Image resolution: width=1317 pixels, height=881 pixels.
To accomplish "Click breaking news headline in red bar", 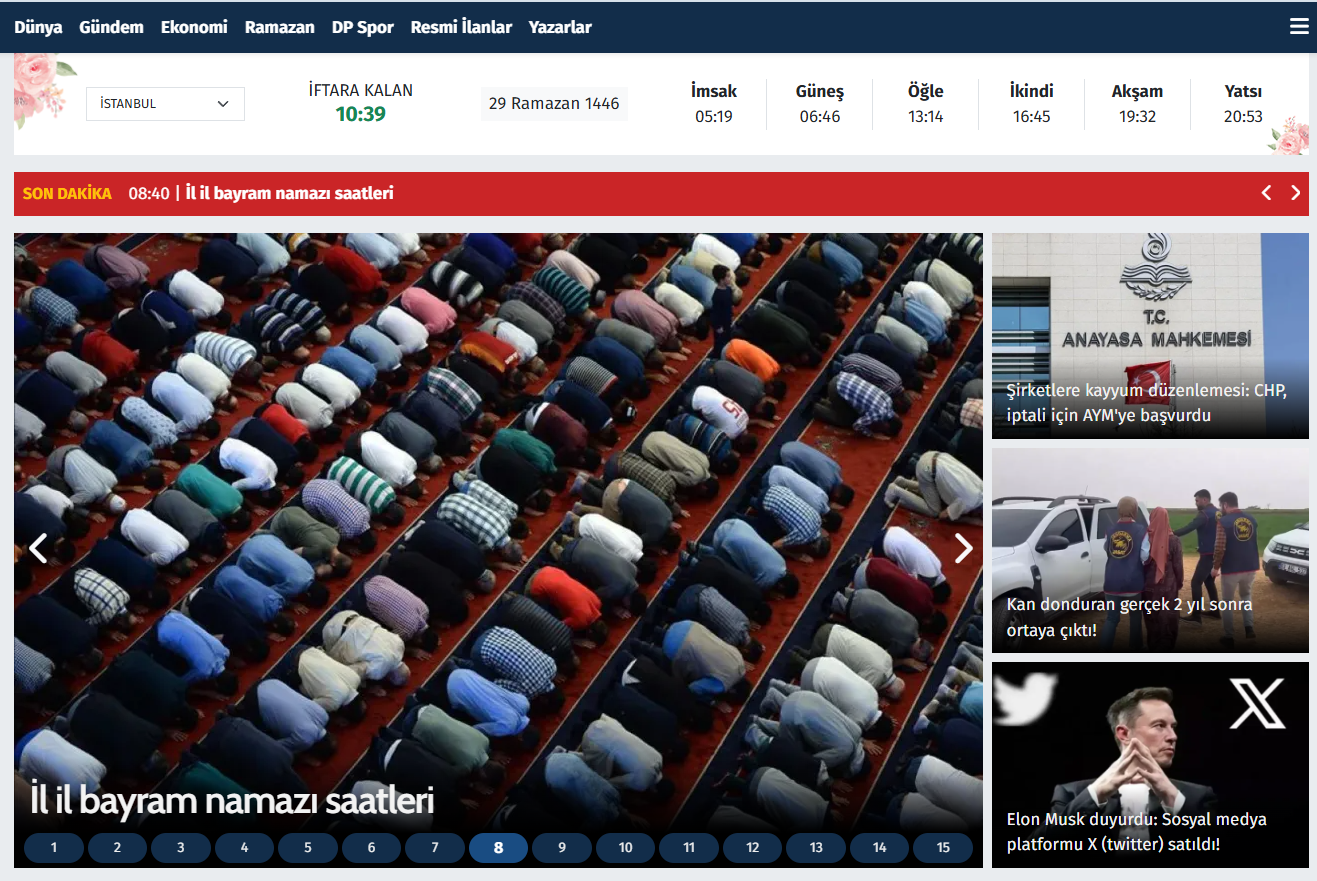I will tap(289, 193).
